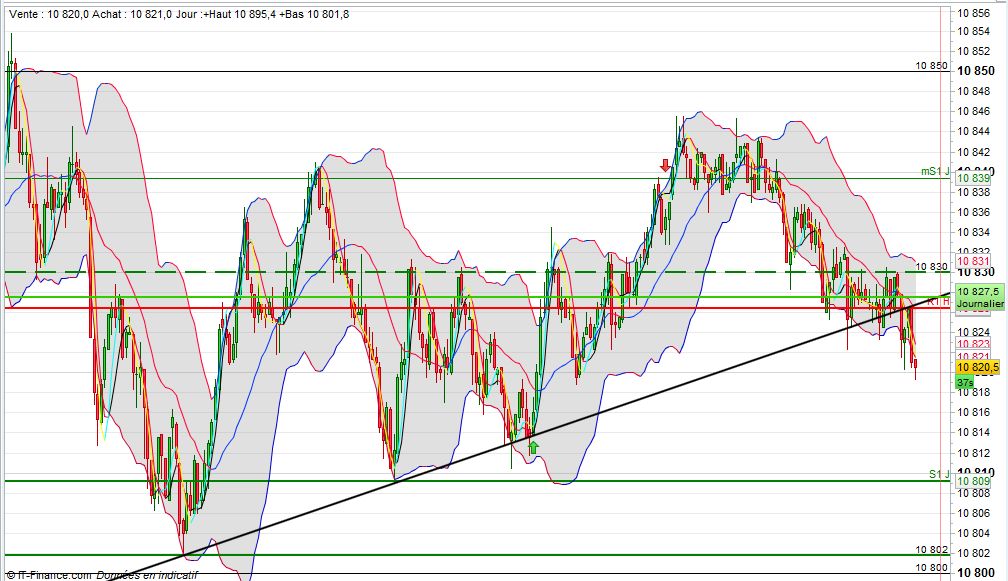This screenshot has width=1008, height=581.
Task: Click the red 10 831 price box
Action: (x=973, y=261)
